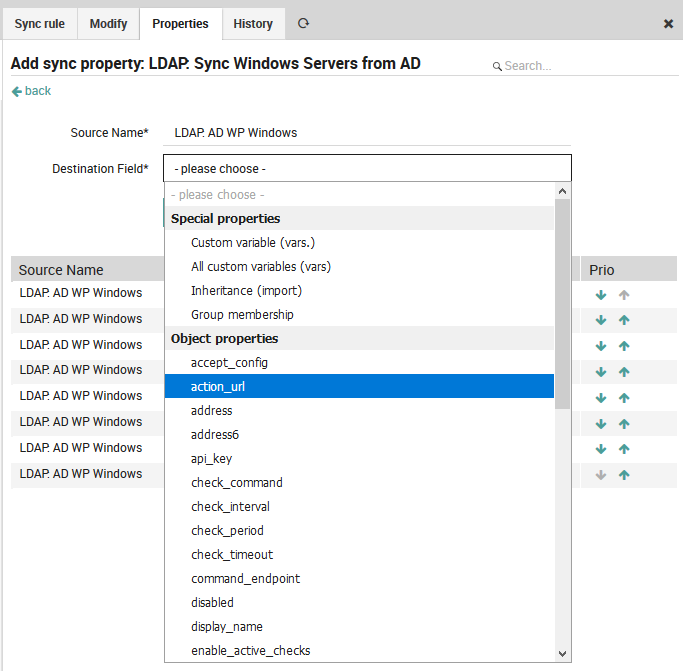The width and height of the screenshot is (683, 671).
Task: Switch to the Sync rule tab
Action: tap(39, 23)
